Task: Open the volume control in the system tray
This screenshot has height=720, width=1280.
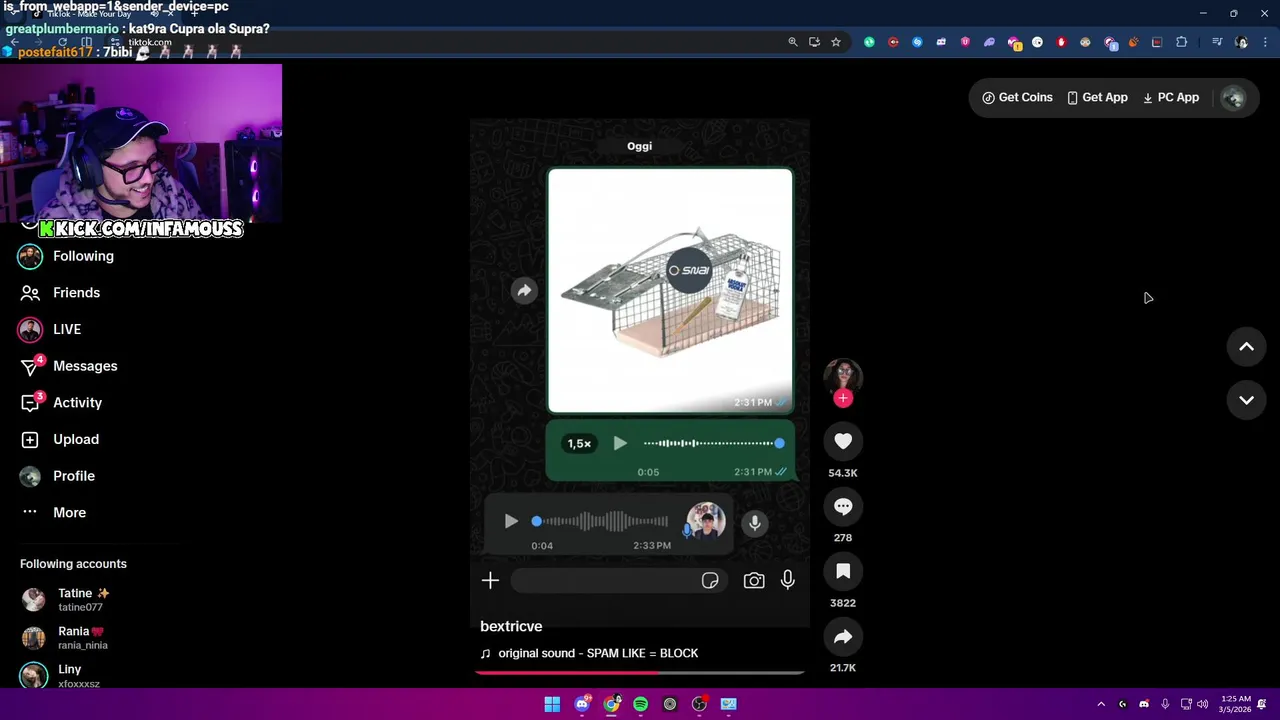Action: [1202, 704]
